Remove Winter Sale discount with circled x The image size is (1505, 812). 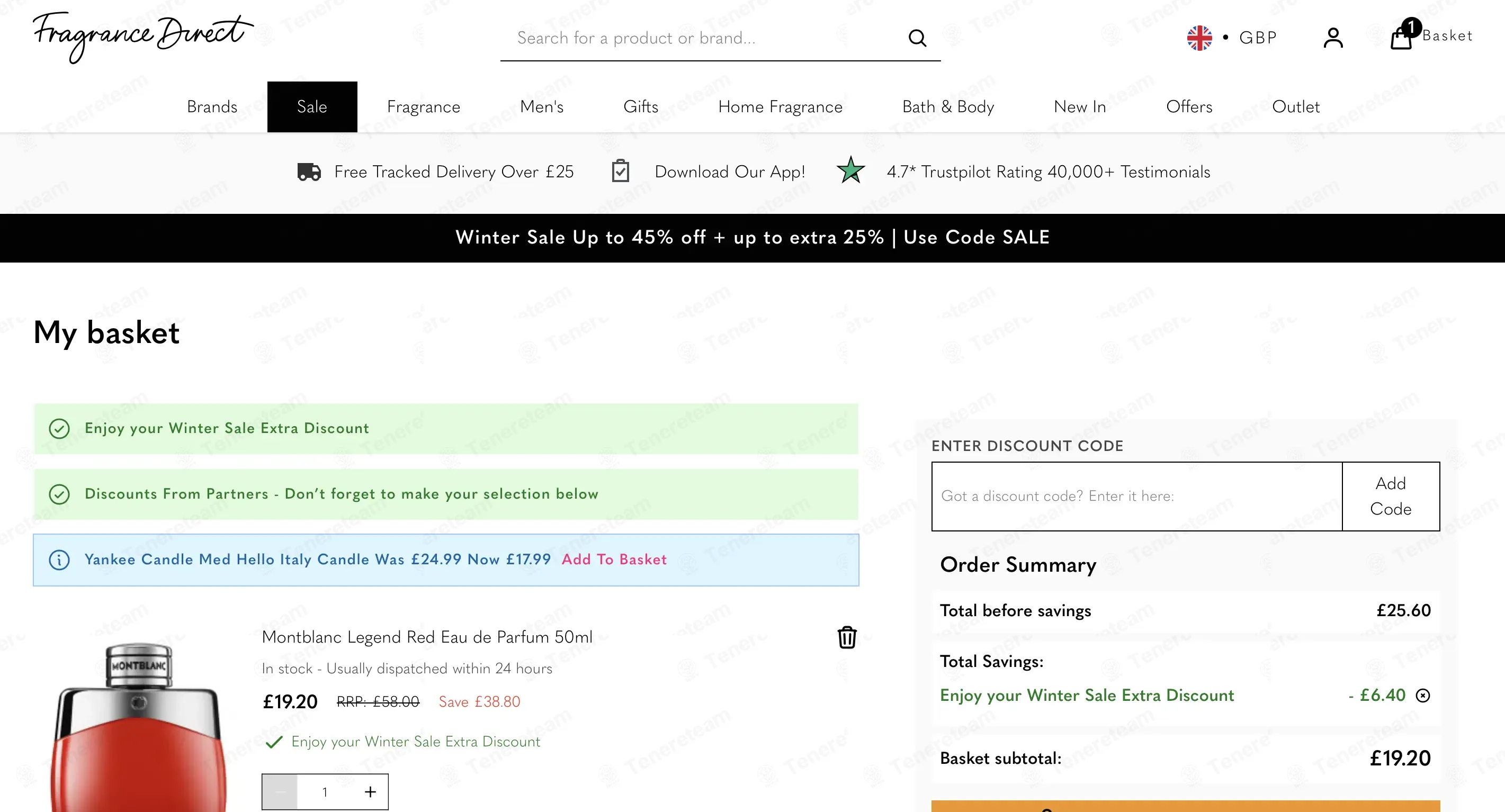point(1423,696)
